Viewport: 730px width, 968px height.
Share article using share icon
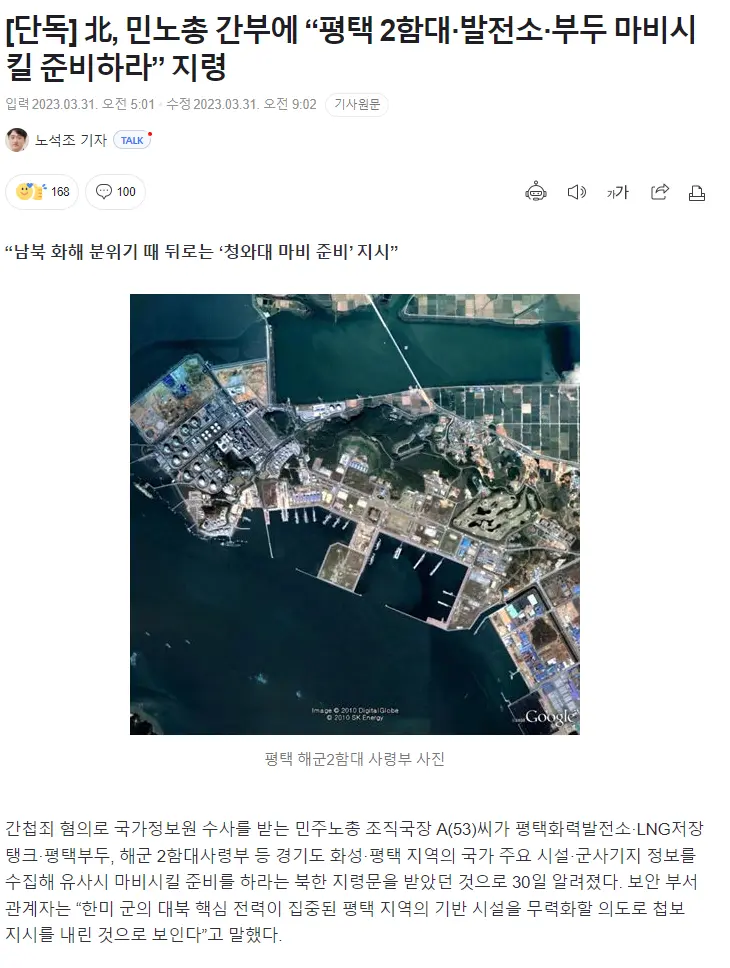click(x=660, y=192)
